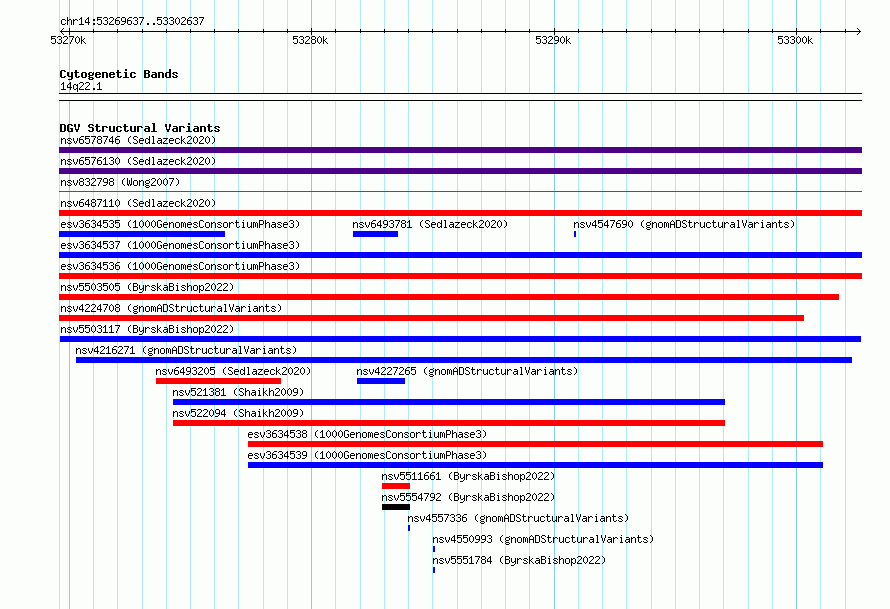Select the thin nsv832798 brown variant line

460,192
